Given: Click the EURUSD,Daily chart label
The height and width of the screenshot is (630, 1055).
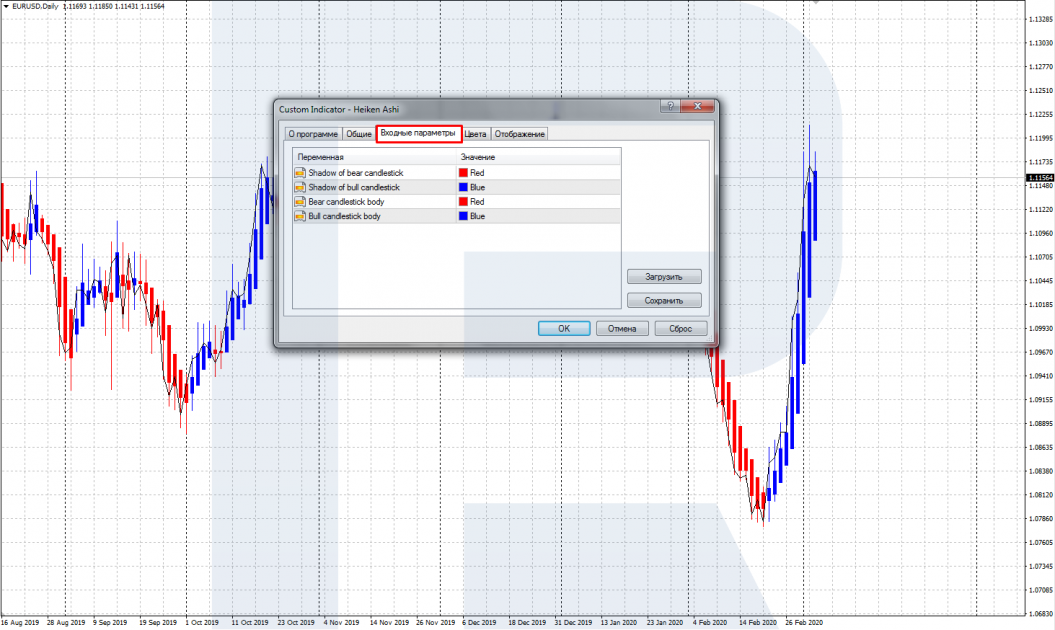Looking at the screenshot, I should [35, 6].
